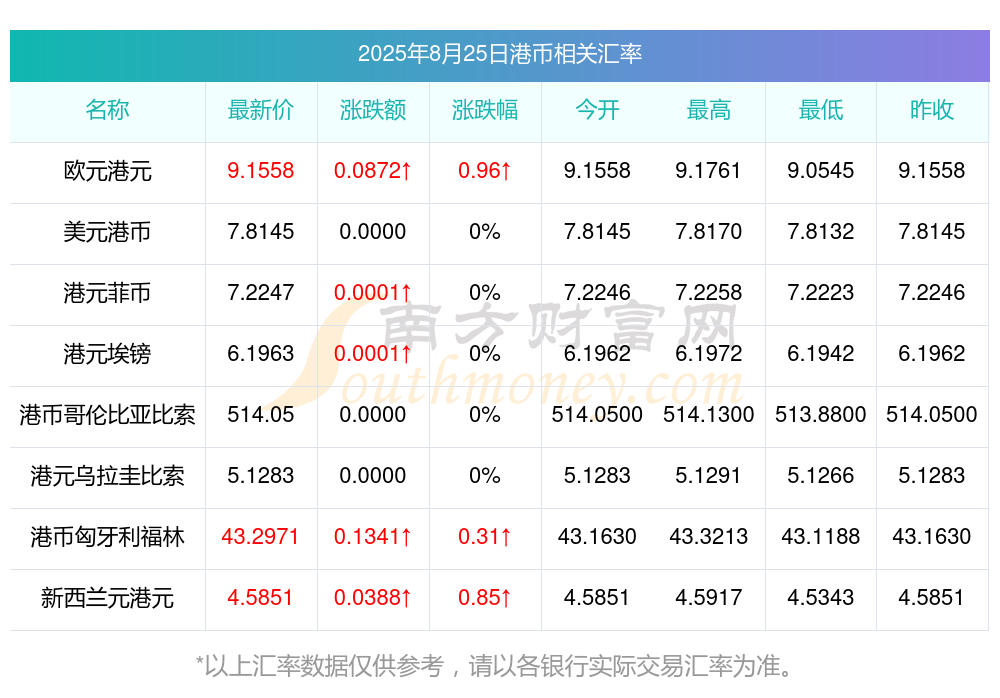Screen dimensions: 1000x698
Task: Click 乌拉圭比索 low value 5.1266
Action: [x=821, y=475]
